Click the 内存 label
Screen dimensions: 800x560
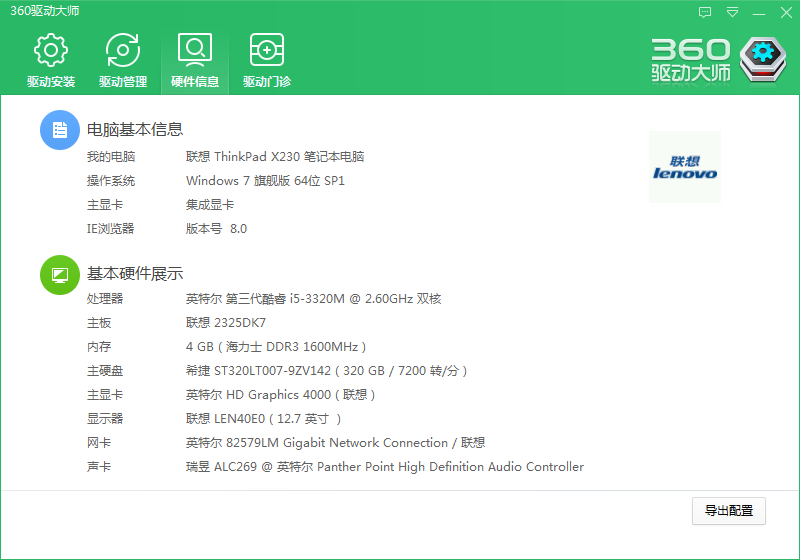pyautogui.click(x=99, y=347)
